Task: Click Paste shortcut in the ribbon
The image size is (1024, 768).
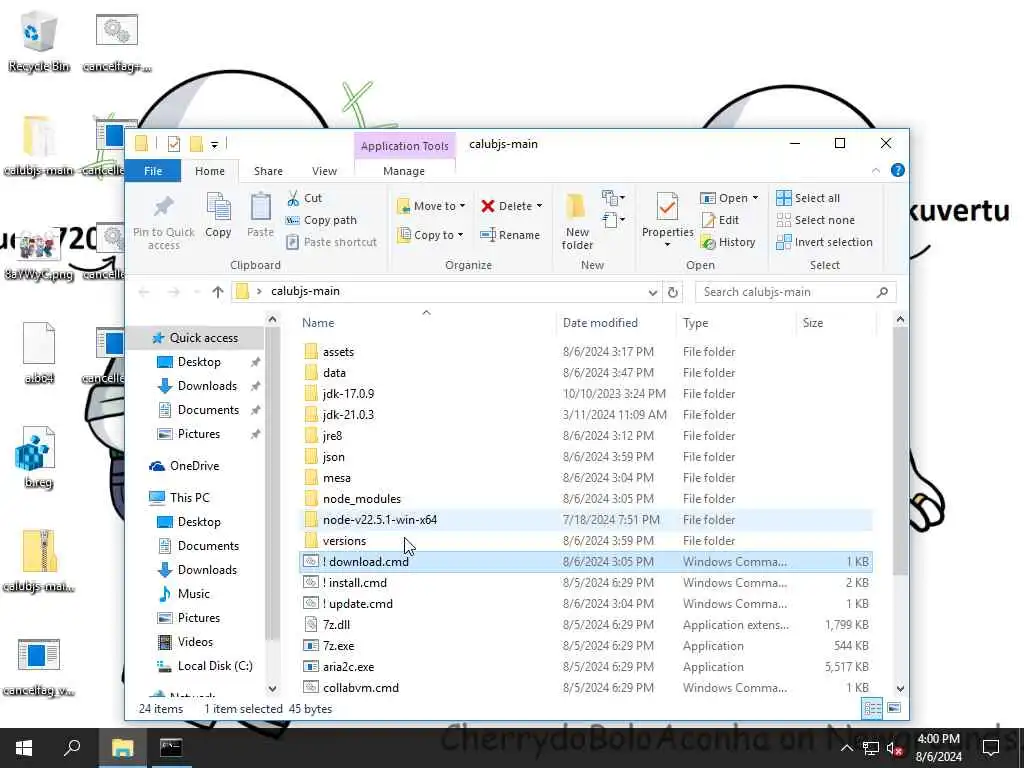Action: coord(331,242)
